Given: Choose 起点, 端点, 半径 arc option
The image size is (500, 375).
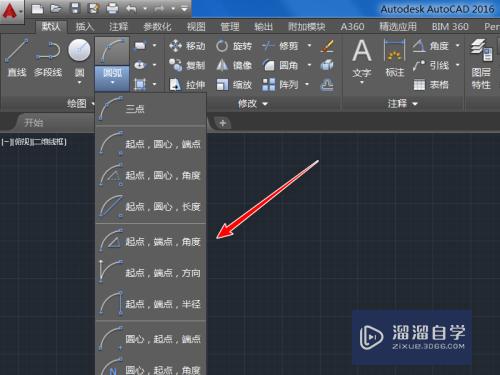Looking at the screenshot, I should coord(151,304).
